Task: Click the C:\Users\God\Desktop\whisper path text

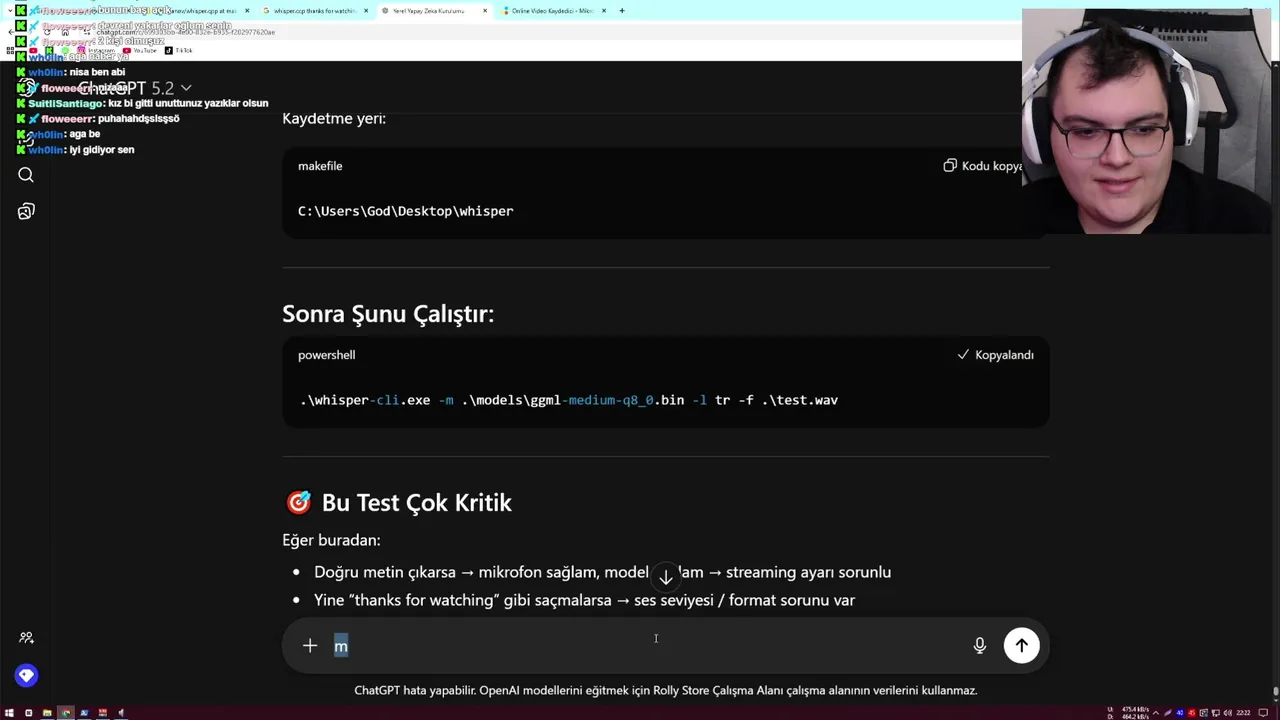Action: point(406,211)
